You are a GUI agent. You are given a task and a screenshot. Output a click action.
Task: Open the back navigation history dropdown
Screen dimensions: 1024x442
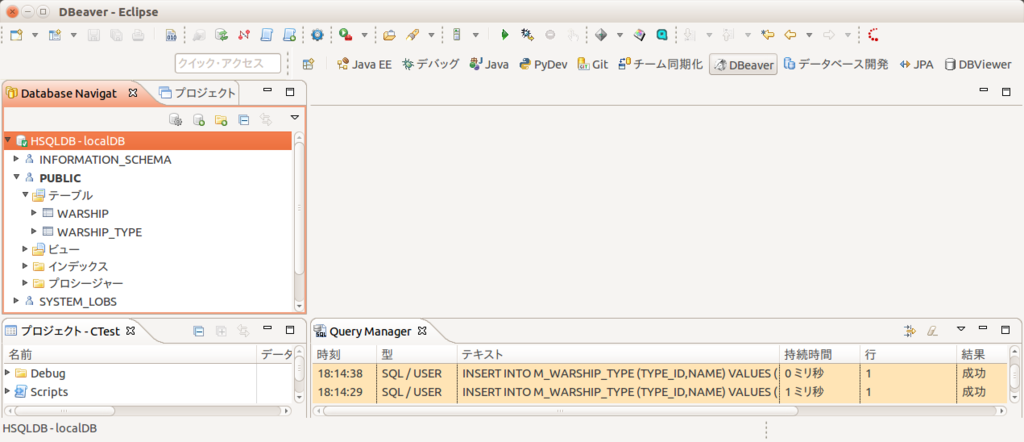pyautogui.click(x=809, y=35)
